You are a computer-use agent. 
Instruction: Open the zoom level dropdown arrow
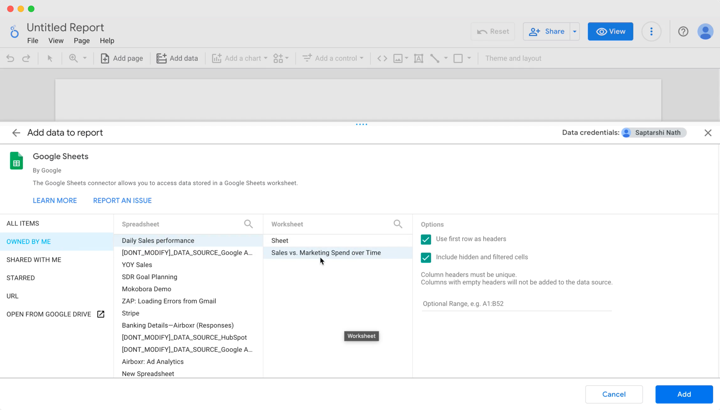tap(84, 58)
